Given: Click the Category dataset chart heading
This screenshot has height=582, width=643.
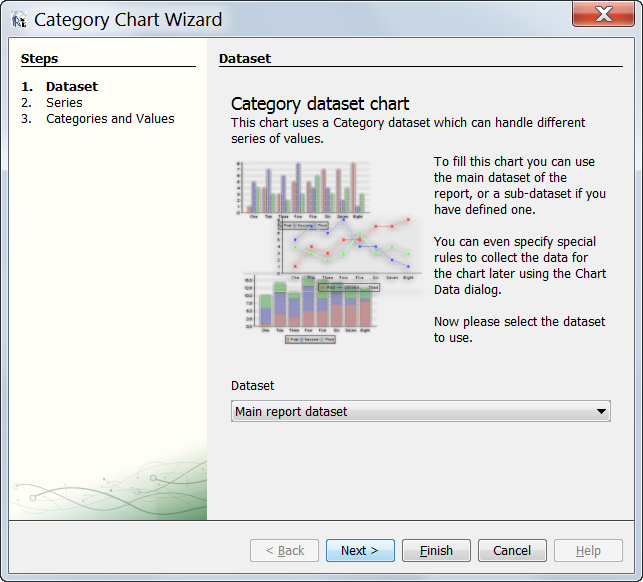Looking at the screenshot, I should [320, 104].
